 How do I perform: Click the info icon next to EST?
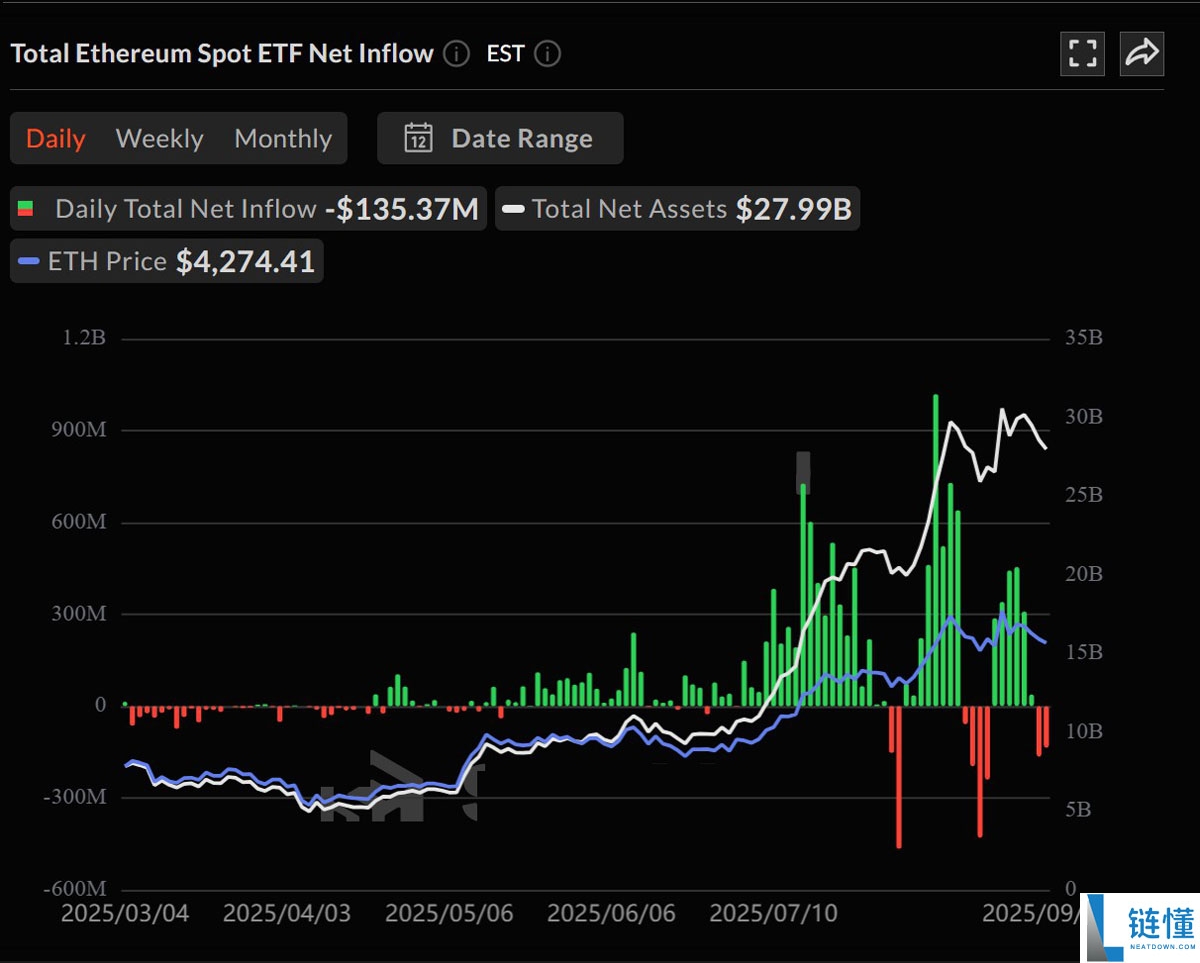pos(546,55)
